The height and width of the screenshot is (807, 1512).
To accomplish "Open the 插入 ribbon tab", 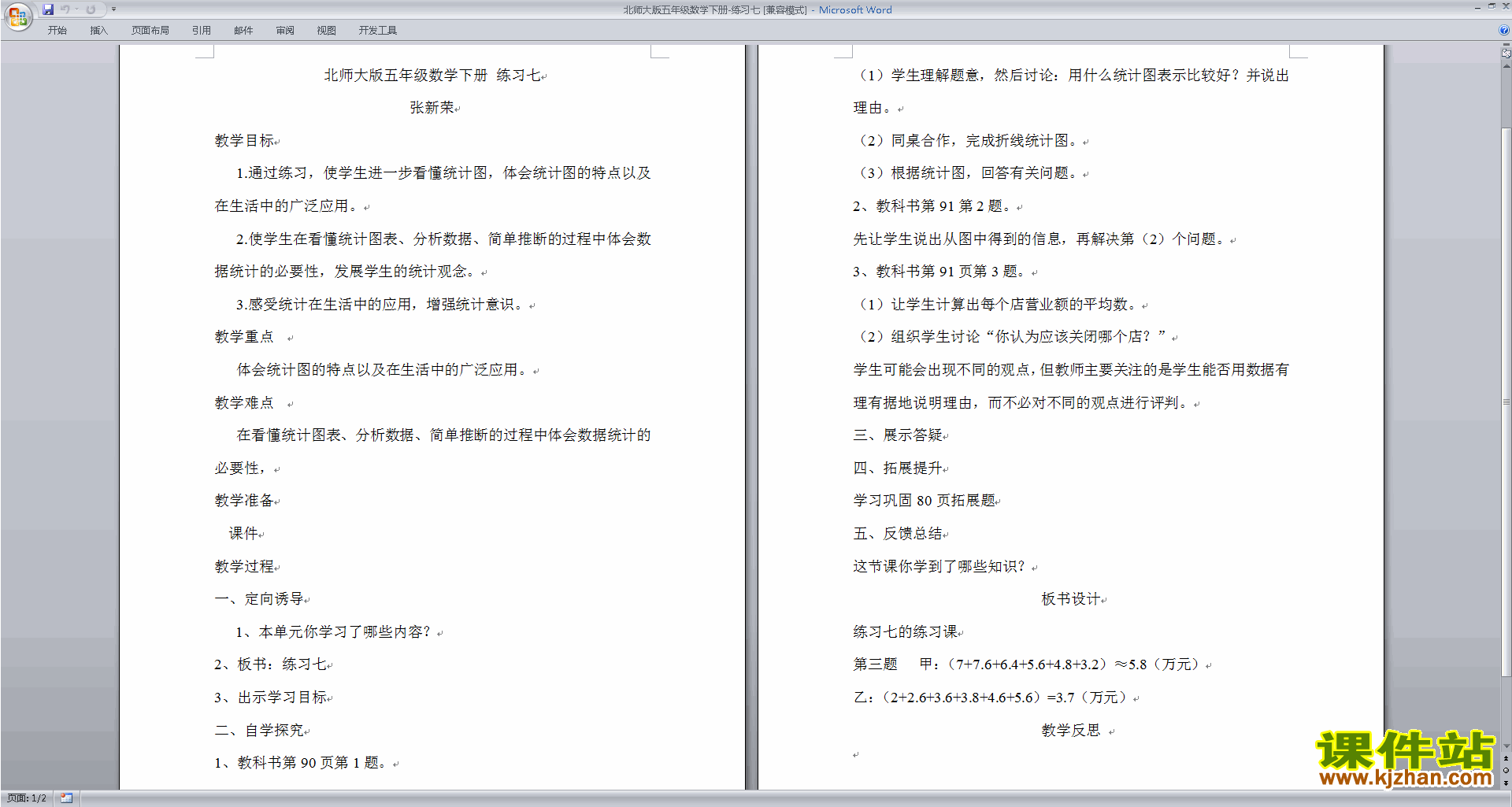I will 98,31.
